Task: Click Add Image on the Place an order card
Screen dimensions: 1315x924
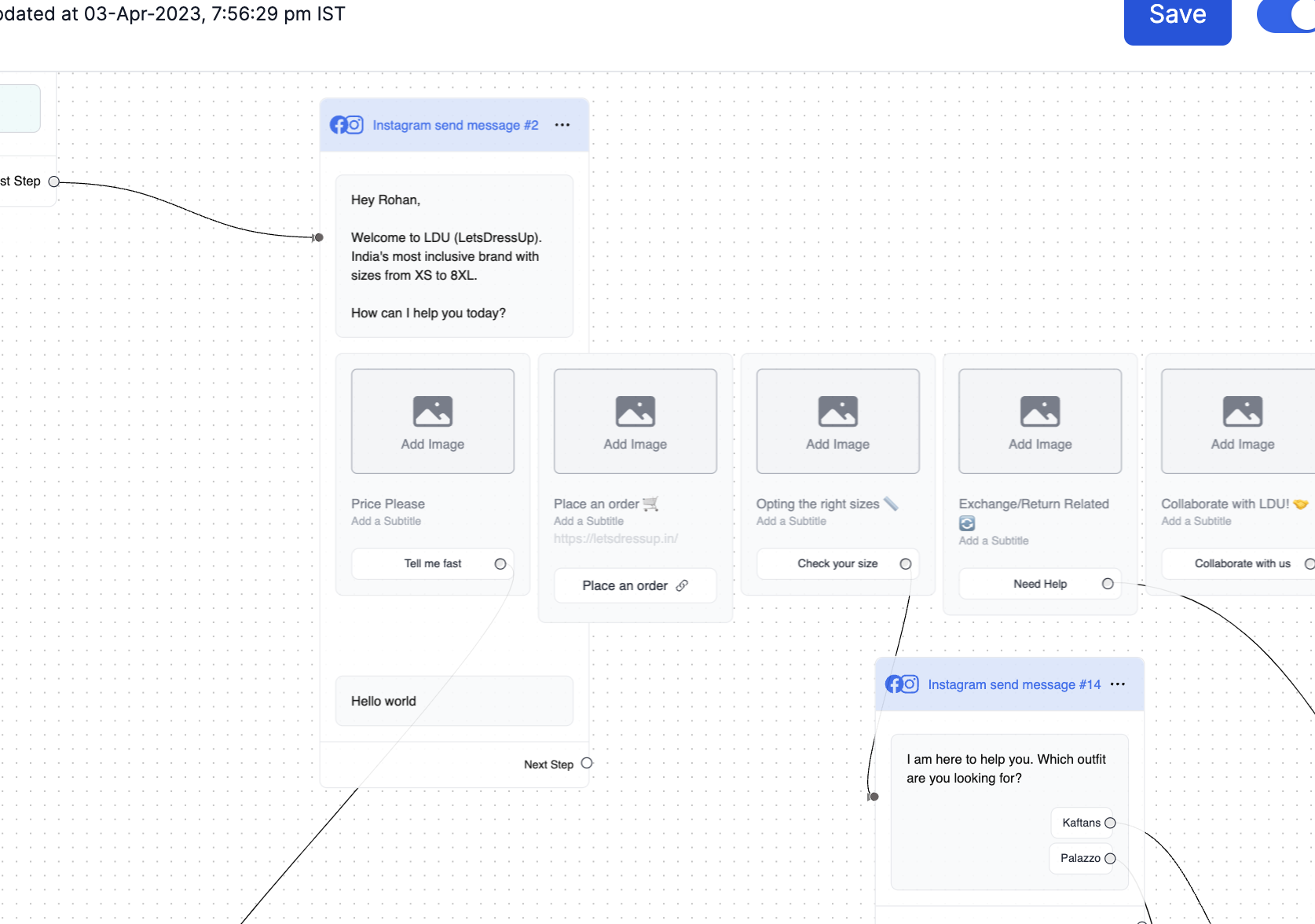Action: coord(634,420)
